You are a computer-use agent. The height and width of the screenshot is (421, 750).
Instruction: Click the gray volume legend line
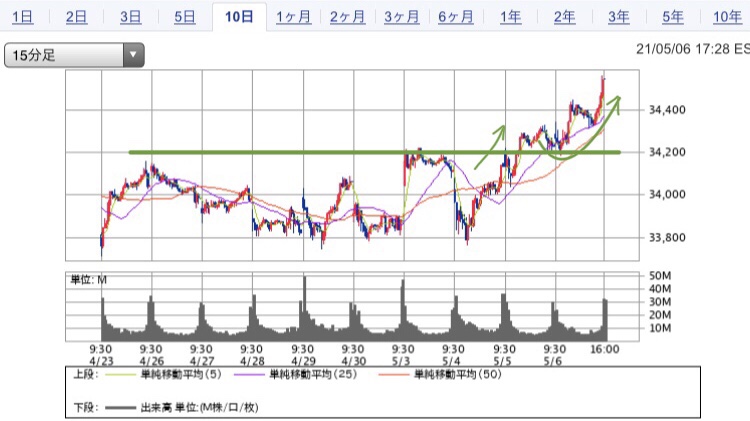pyautogui.click(x=121, y=408)
